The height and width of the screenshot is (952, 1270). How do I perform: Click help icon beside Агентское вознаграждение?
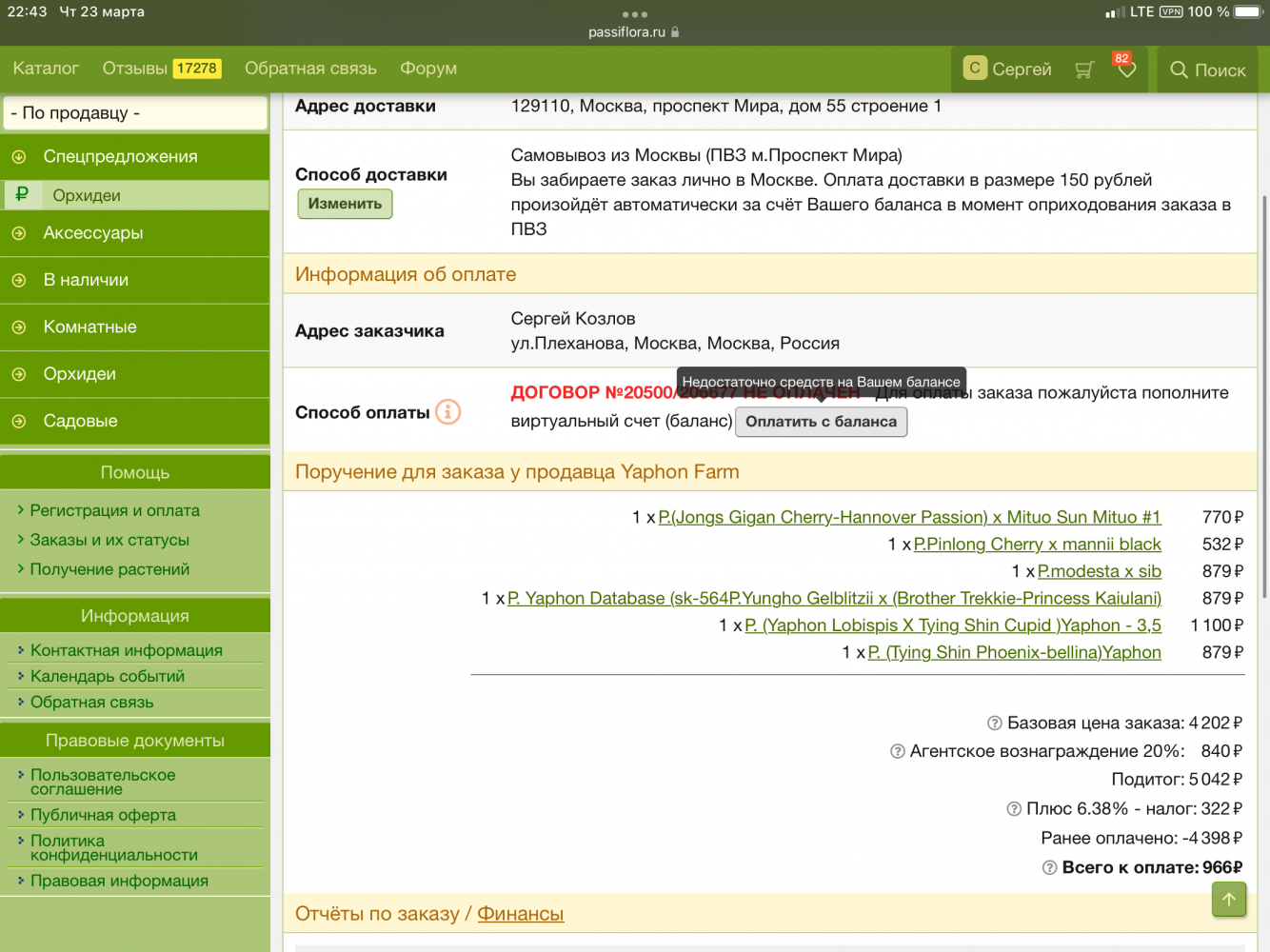[897, 752]
